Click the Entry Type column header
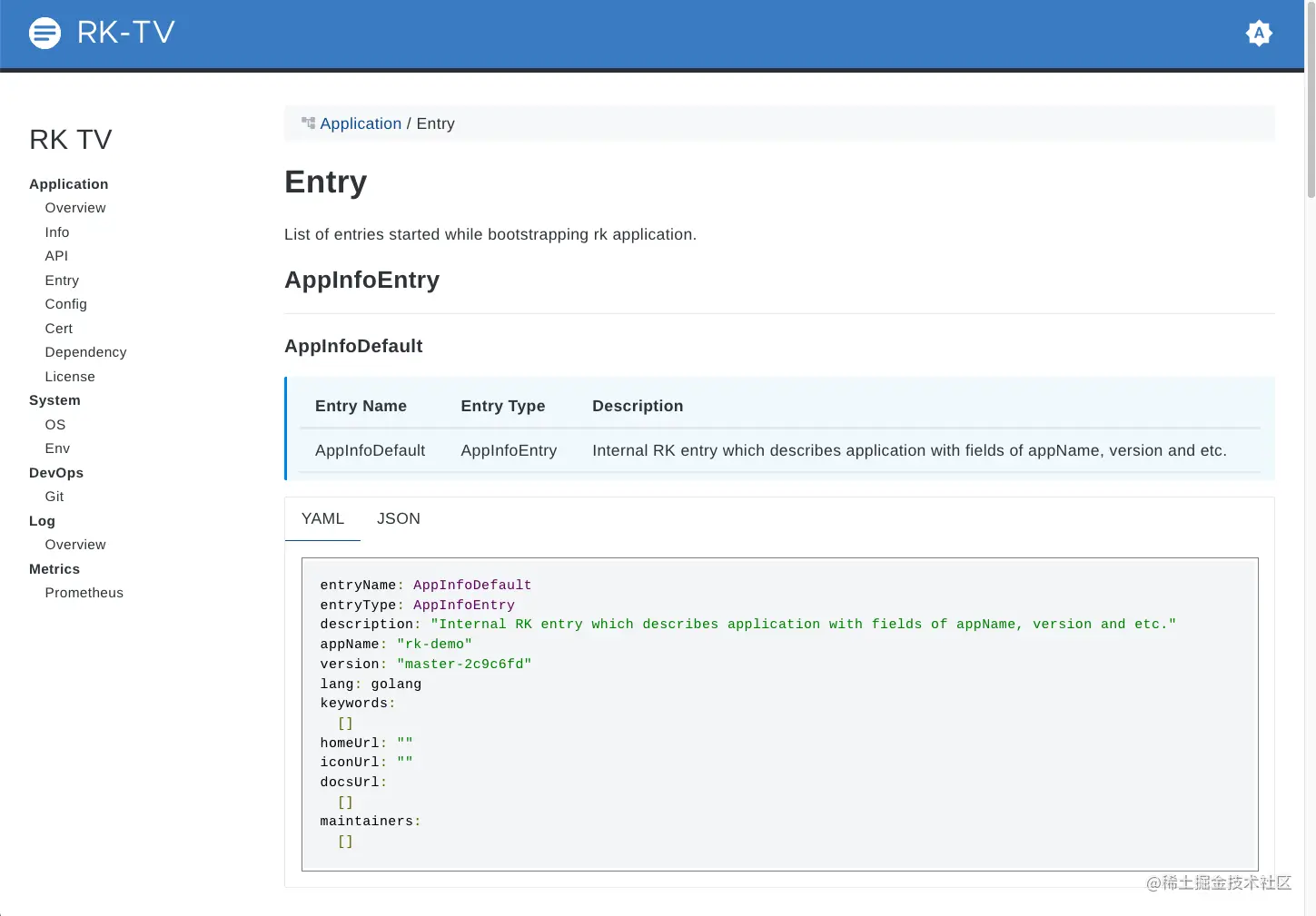The width and height of the screenshot is (1316, 916). pos(503,406)
